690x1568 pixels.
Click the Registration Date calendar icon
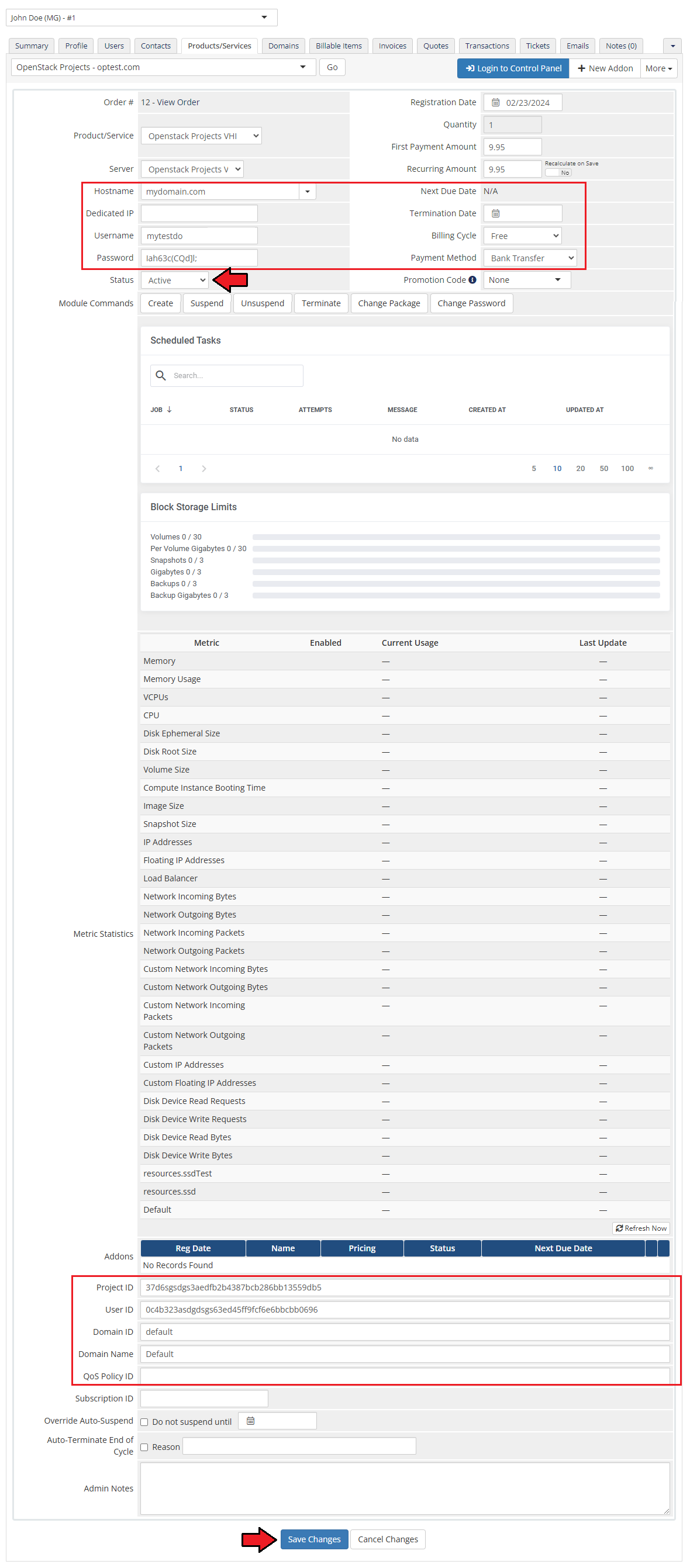[x=495, y=102]
